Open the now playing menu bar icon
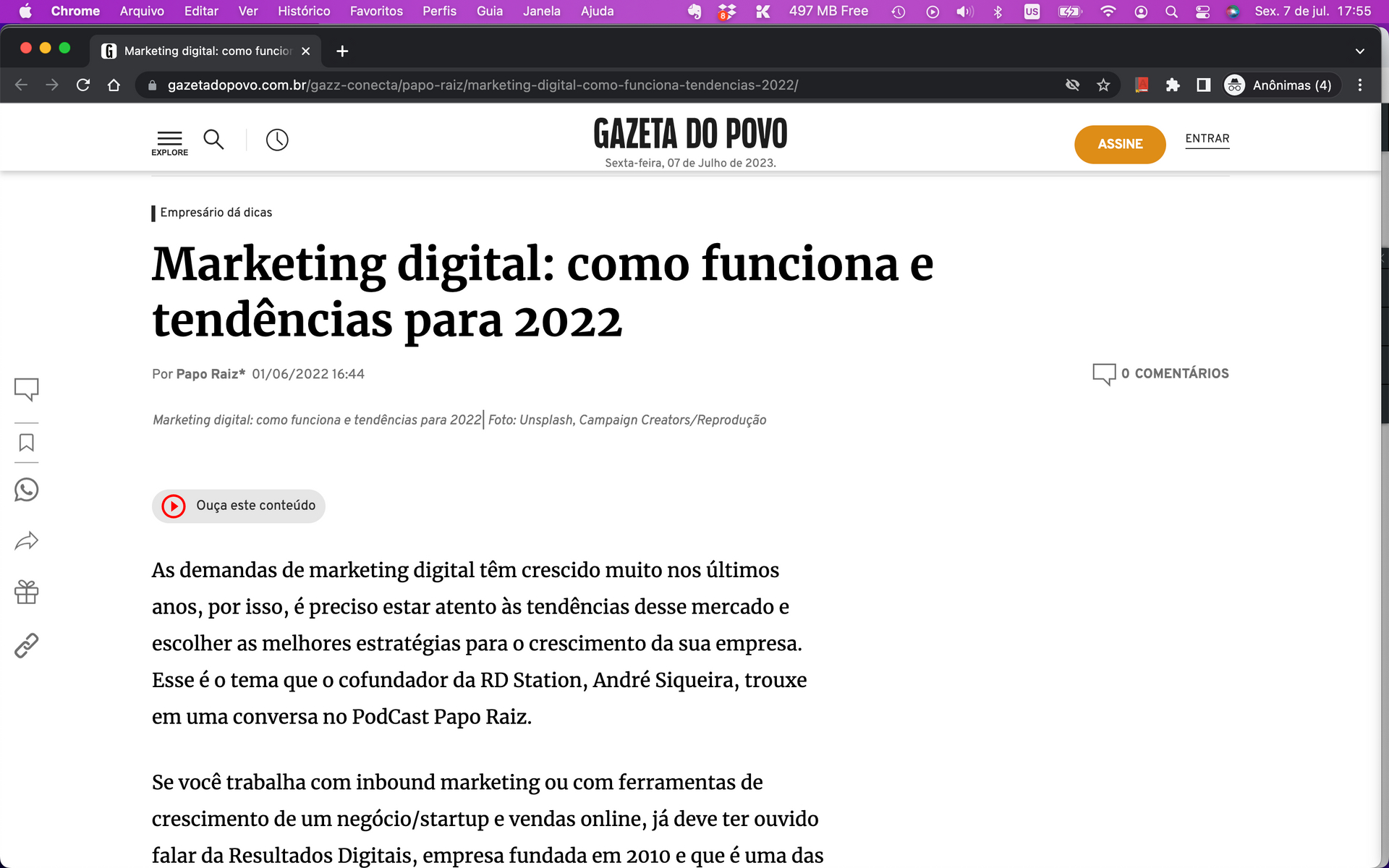Image resolution: width=1389 pixels, height=868 pixels. (933, 11)
